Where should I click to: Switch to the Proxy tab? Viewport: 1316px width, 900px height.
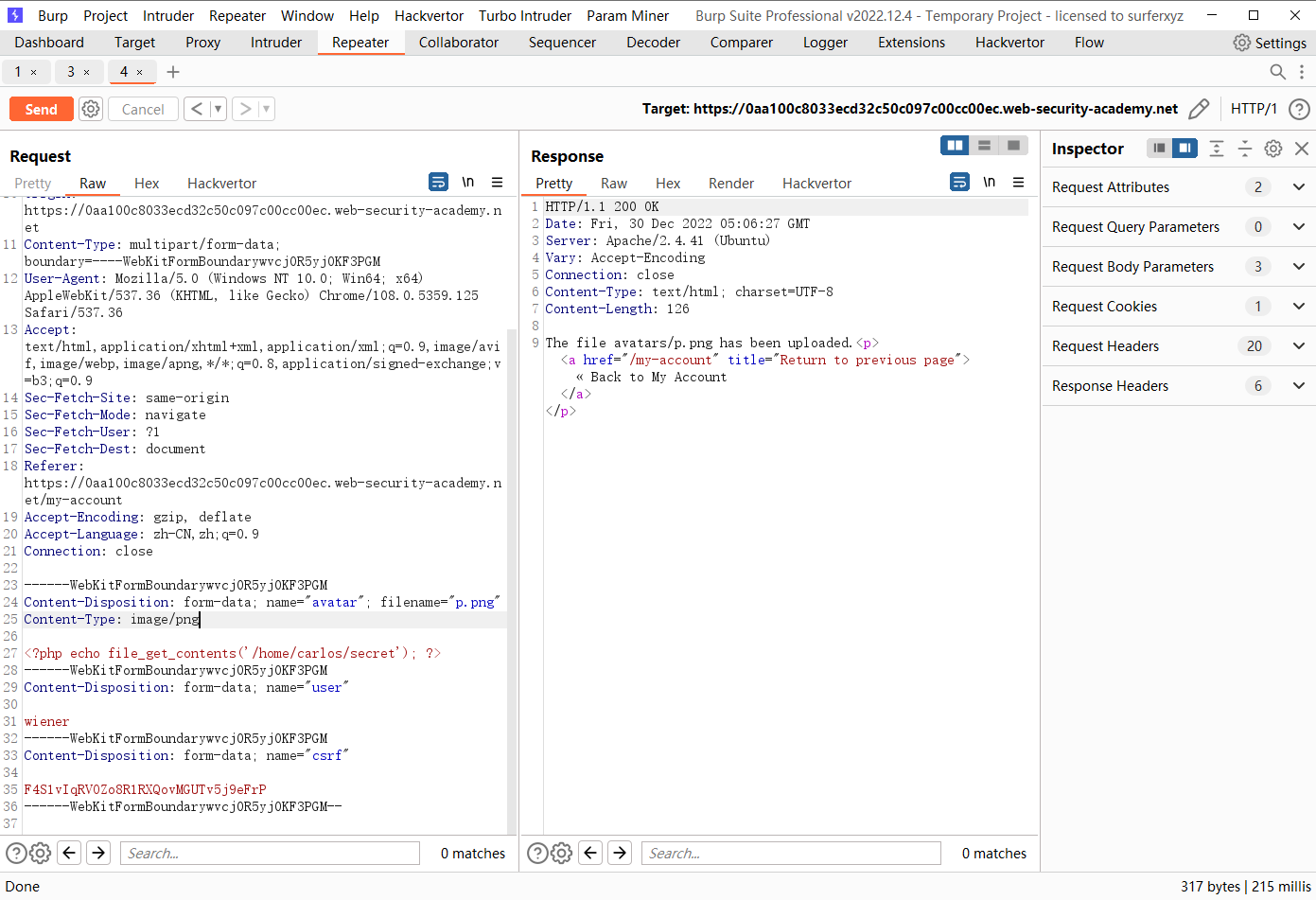point(202,43)
